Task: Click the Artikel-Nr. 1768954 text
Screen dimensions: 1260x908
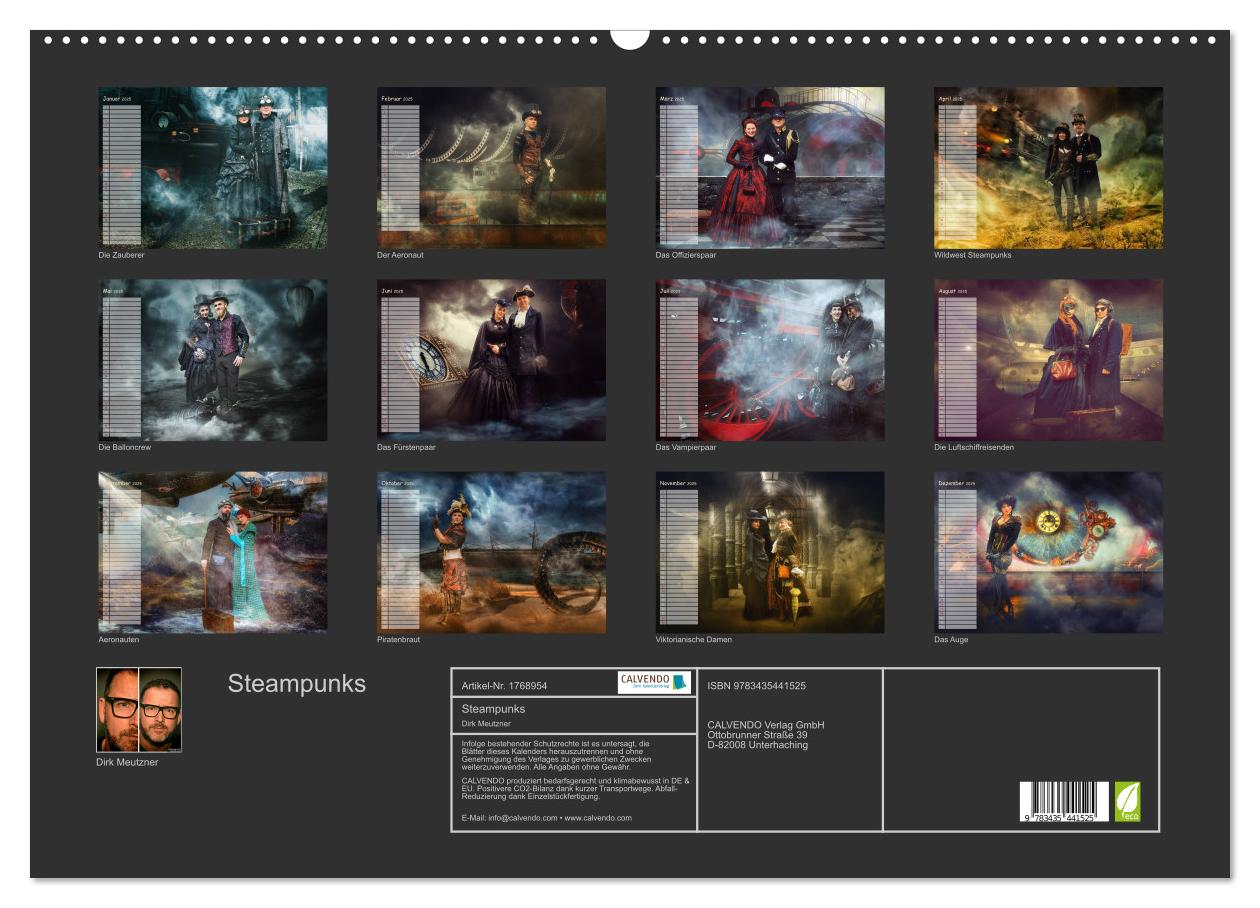Action: pyautogui.click(x=504, y=686)
